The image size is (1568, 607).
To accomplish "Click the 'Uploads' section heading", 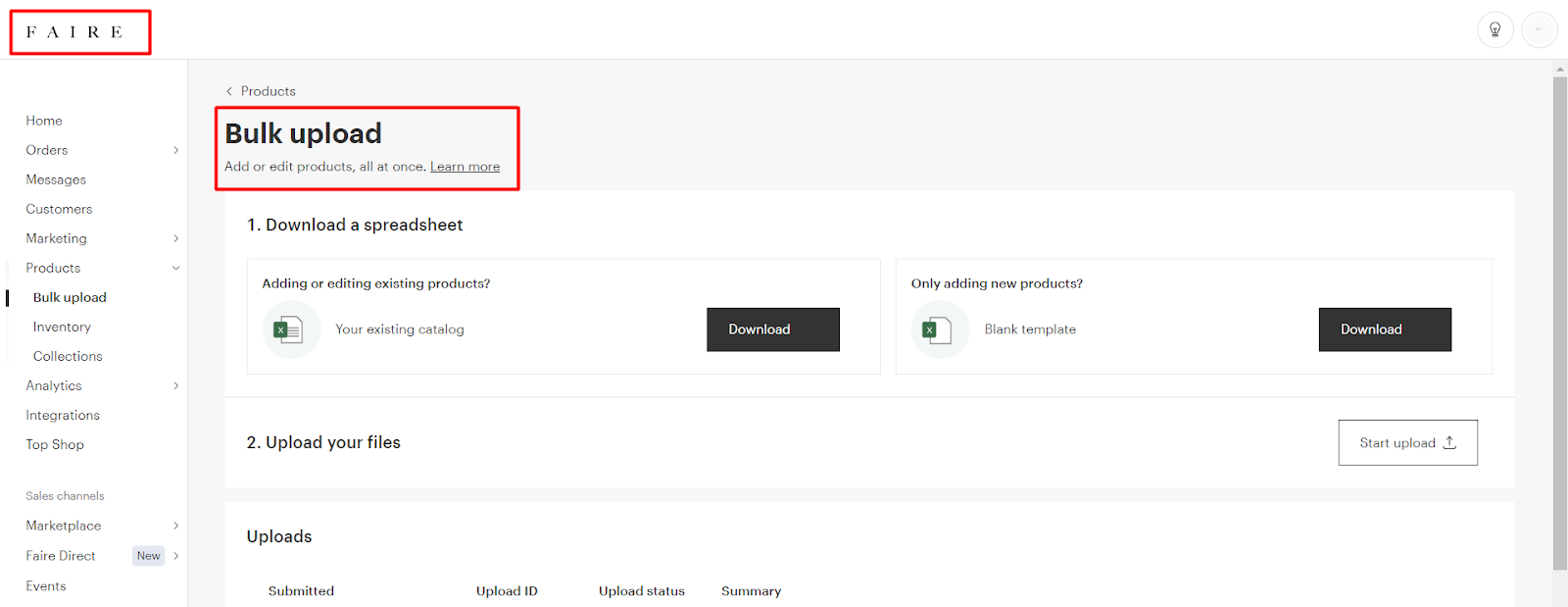I will [x=279, y=536].
